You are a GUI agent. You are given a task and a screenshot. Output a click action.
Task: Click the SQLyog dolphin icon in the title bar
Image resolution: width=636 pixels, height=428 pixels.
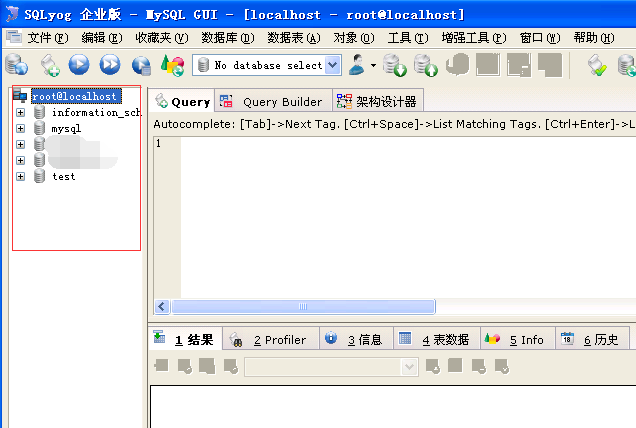(x=12, y=14)
